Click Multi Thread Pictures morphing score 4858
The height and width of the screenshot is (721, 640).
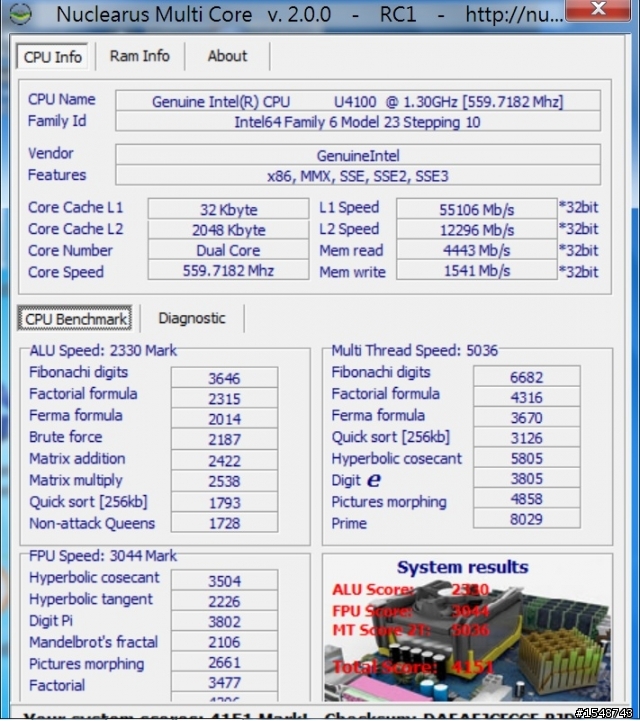tap(526, 498)
